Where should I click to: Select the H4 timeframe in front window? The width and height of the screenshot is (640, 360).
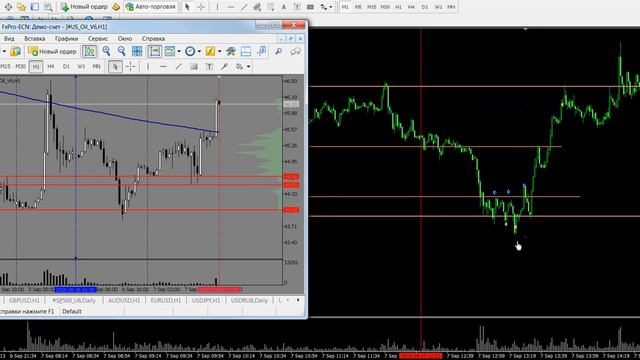tap(51, 66)
